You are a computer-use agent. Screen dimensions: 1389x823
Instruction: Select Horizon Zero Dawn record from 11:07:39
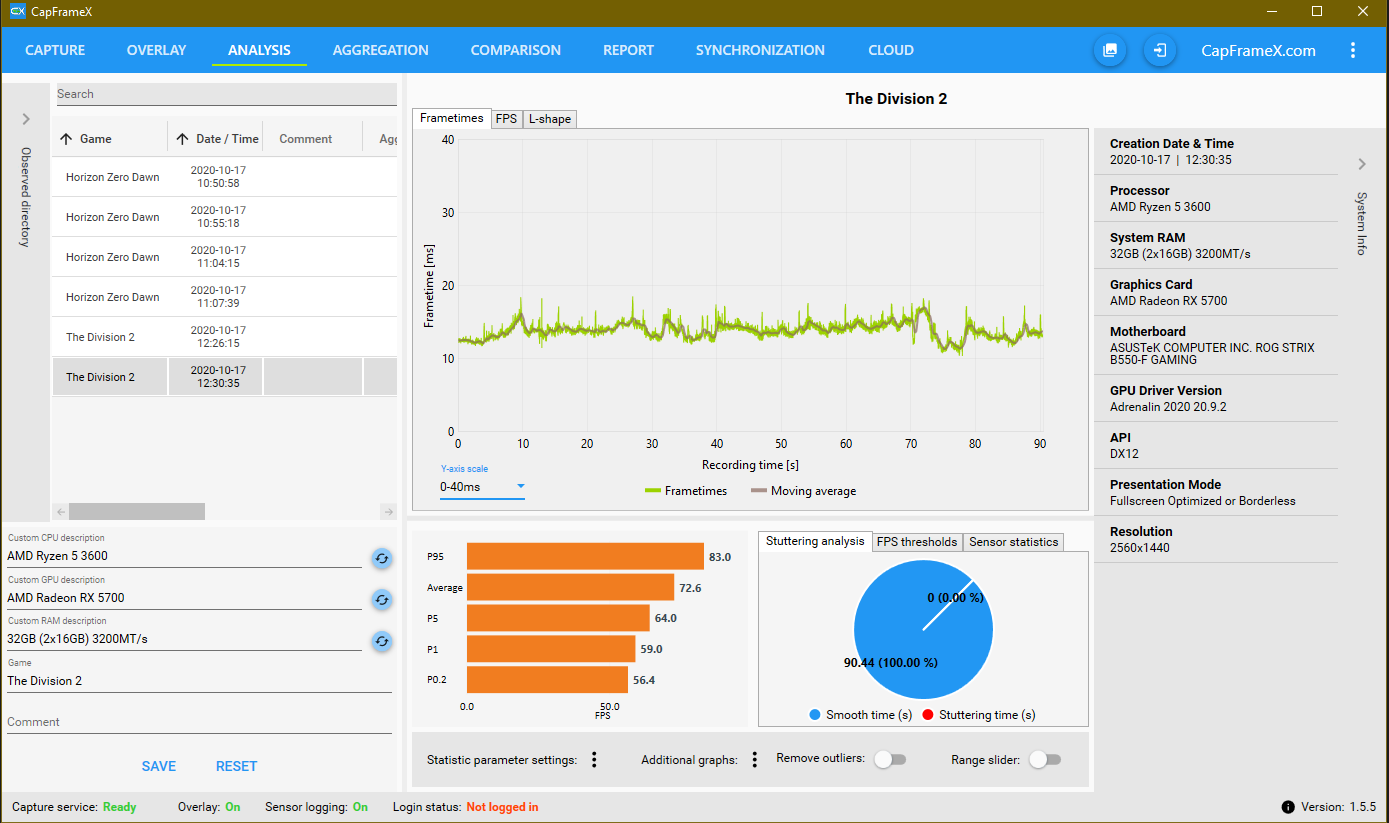pyautogui.click(x=224, y=297)
